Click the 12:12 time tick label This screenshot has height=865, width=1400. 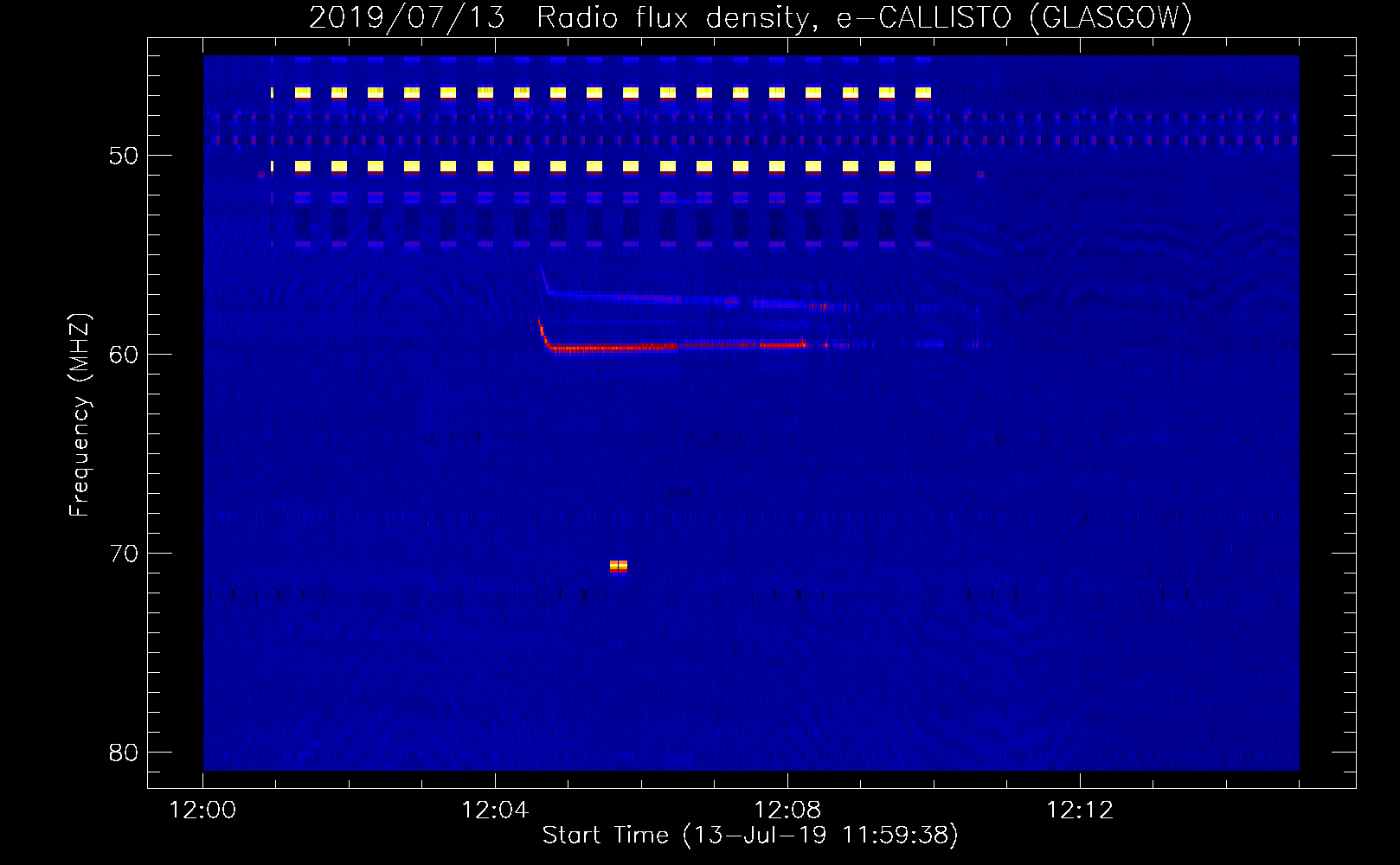pos(1080,810)
